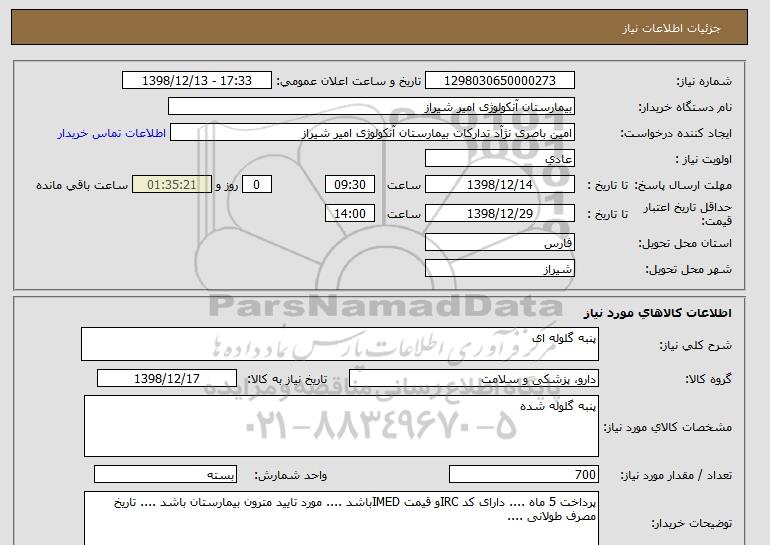Click the label مهلت ارسال پاسخ

pos(683,185)
